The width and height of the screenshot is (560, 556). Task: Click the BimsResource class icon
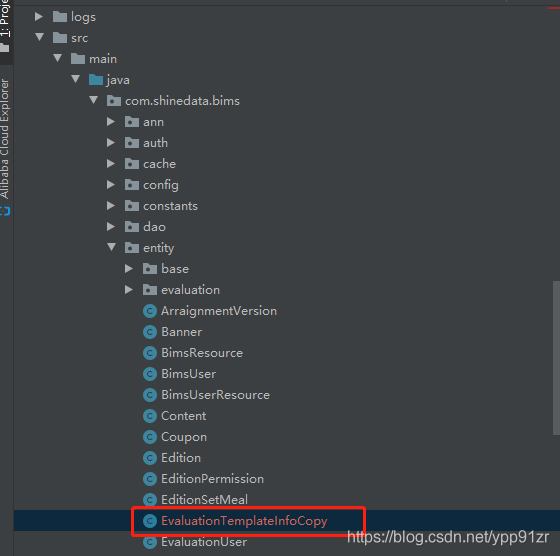click(150, 353)
